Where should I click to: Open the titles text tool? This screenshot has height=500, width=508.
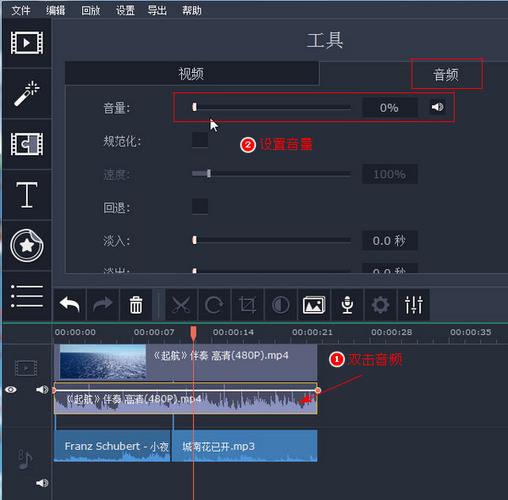[x=27, y=195]
